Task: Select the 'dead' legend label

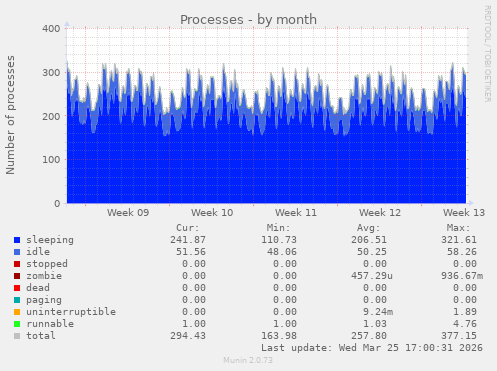Action: coord(38,288)
